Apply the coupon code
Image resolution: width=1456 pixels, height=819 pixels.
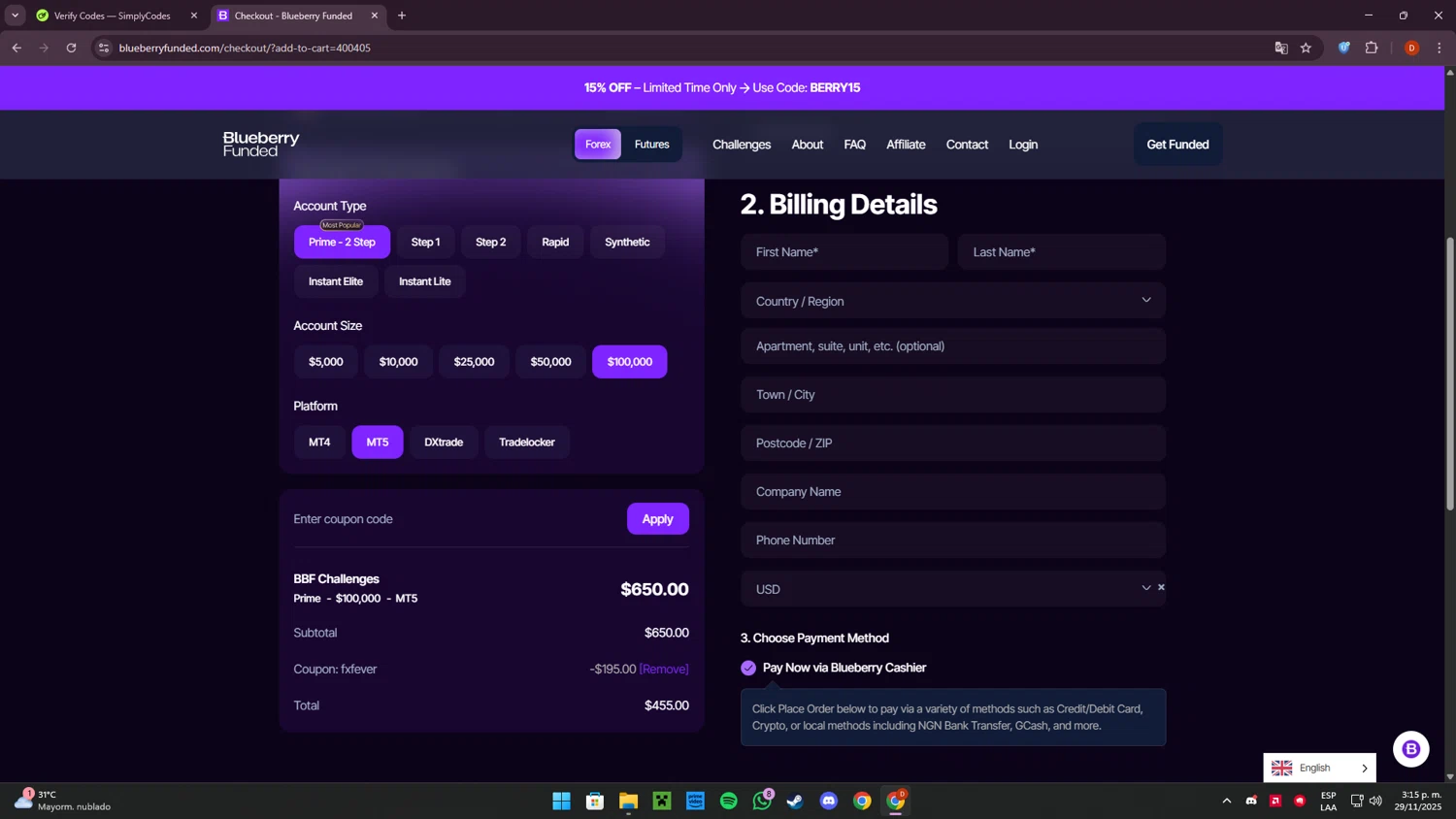pos(657,519)
